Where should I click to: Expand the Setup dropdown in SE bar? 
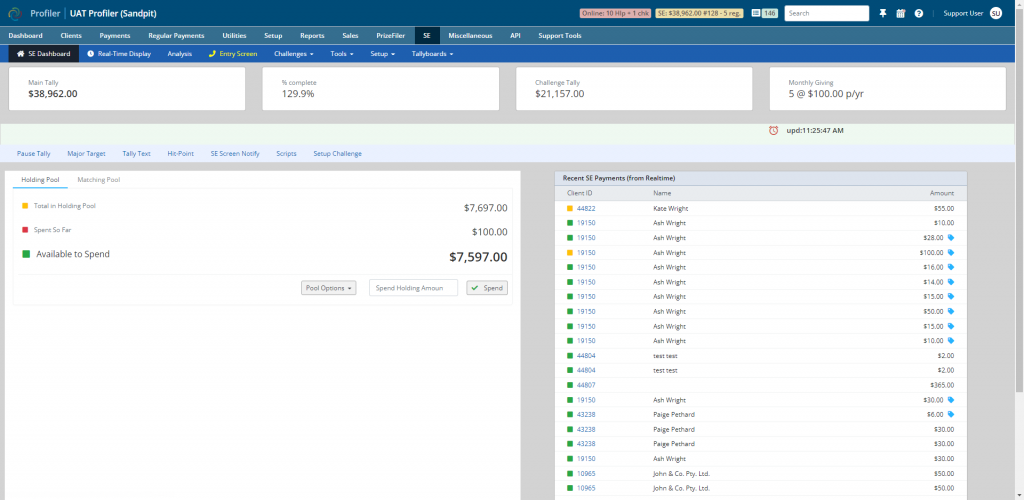tap(383, 54)
